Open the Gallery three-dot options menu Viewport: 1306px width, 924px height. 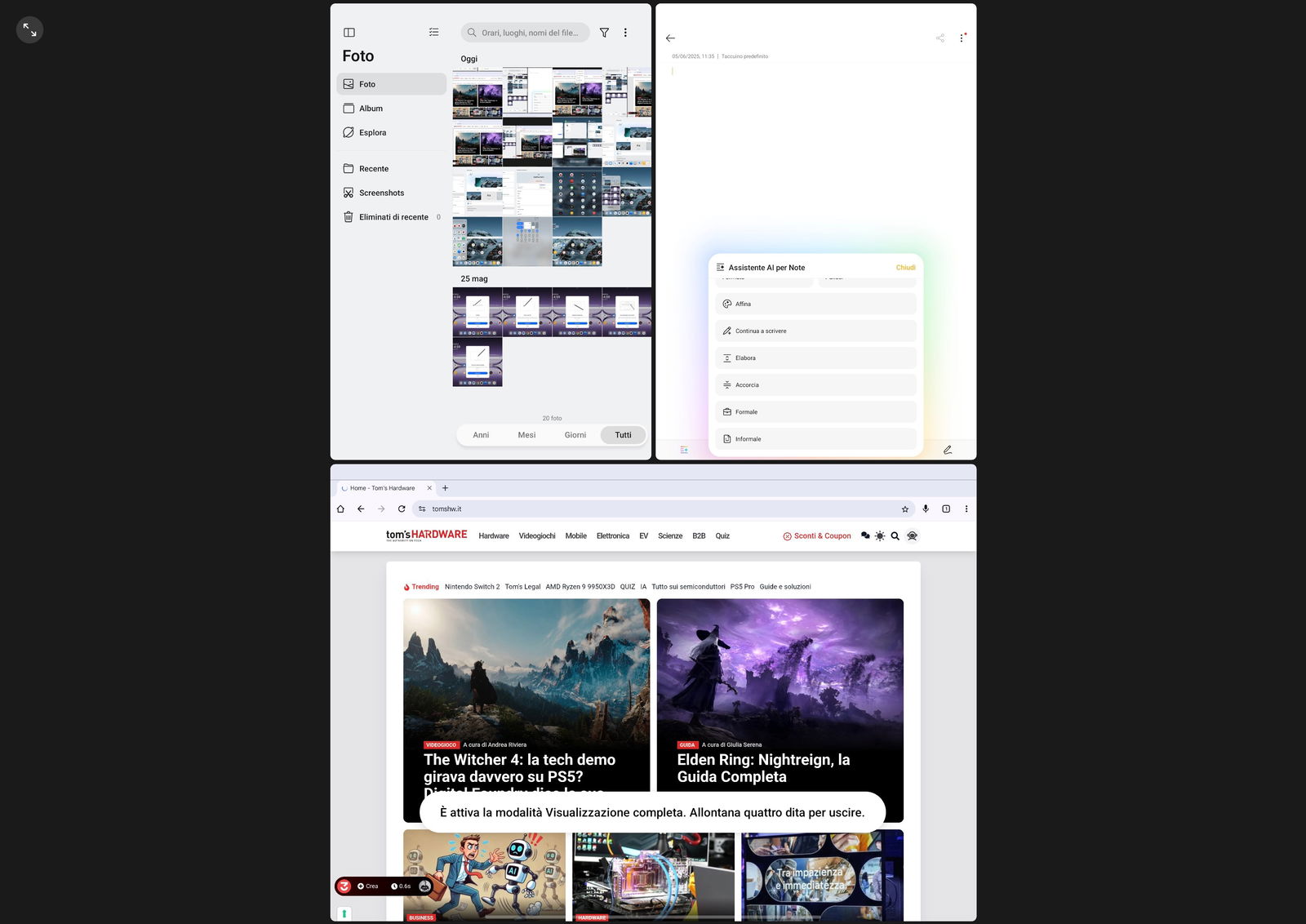tap(625, 33)
